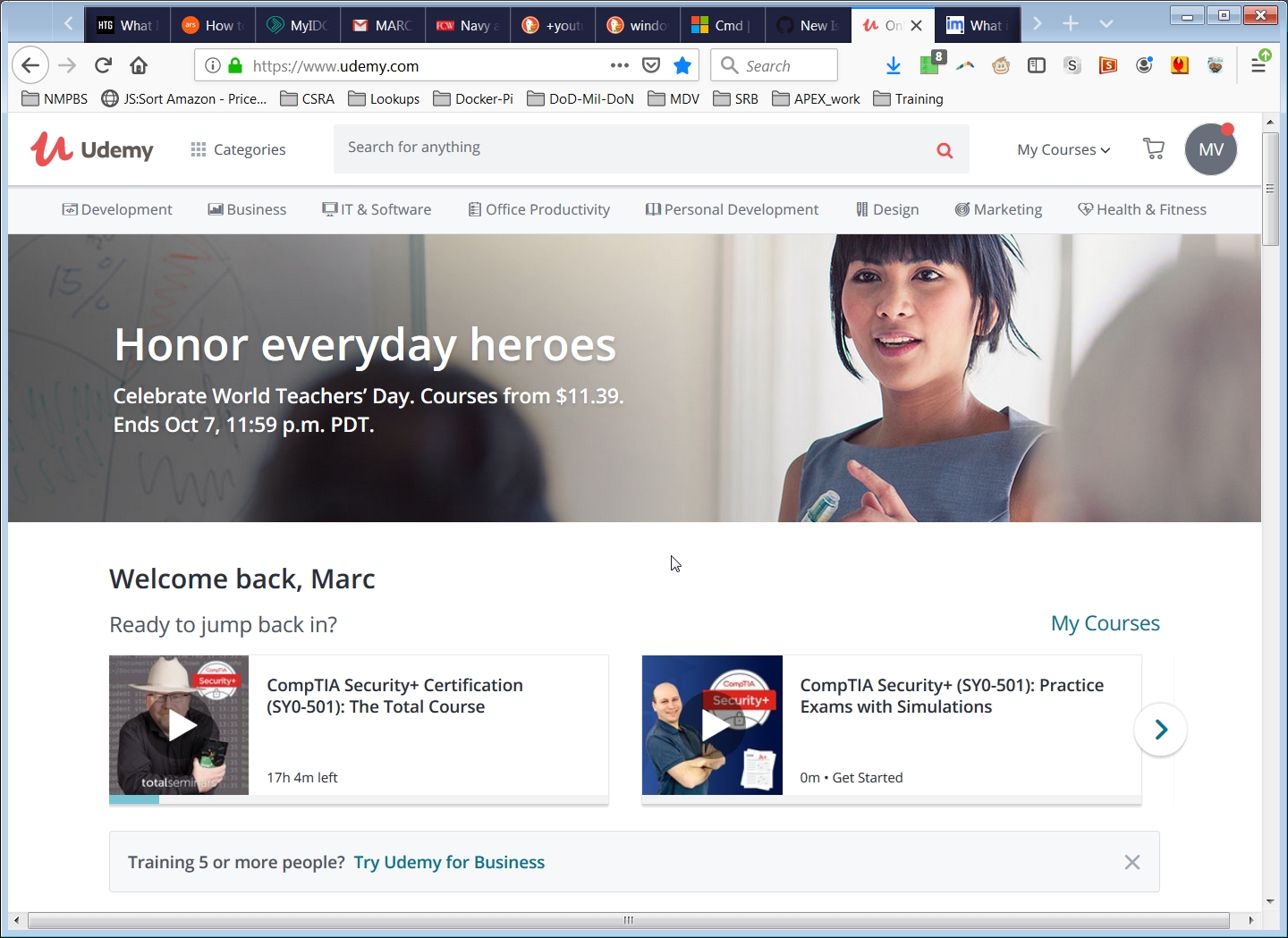This screenshot has height=938, width=1288.
Task: Click the green extension with 8 badge
Action: tap(931, 63)
